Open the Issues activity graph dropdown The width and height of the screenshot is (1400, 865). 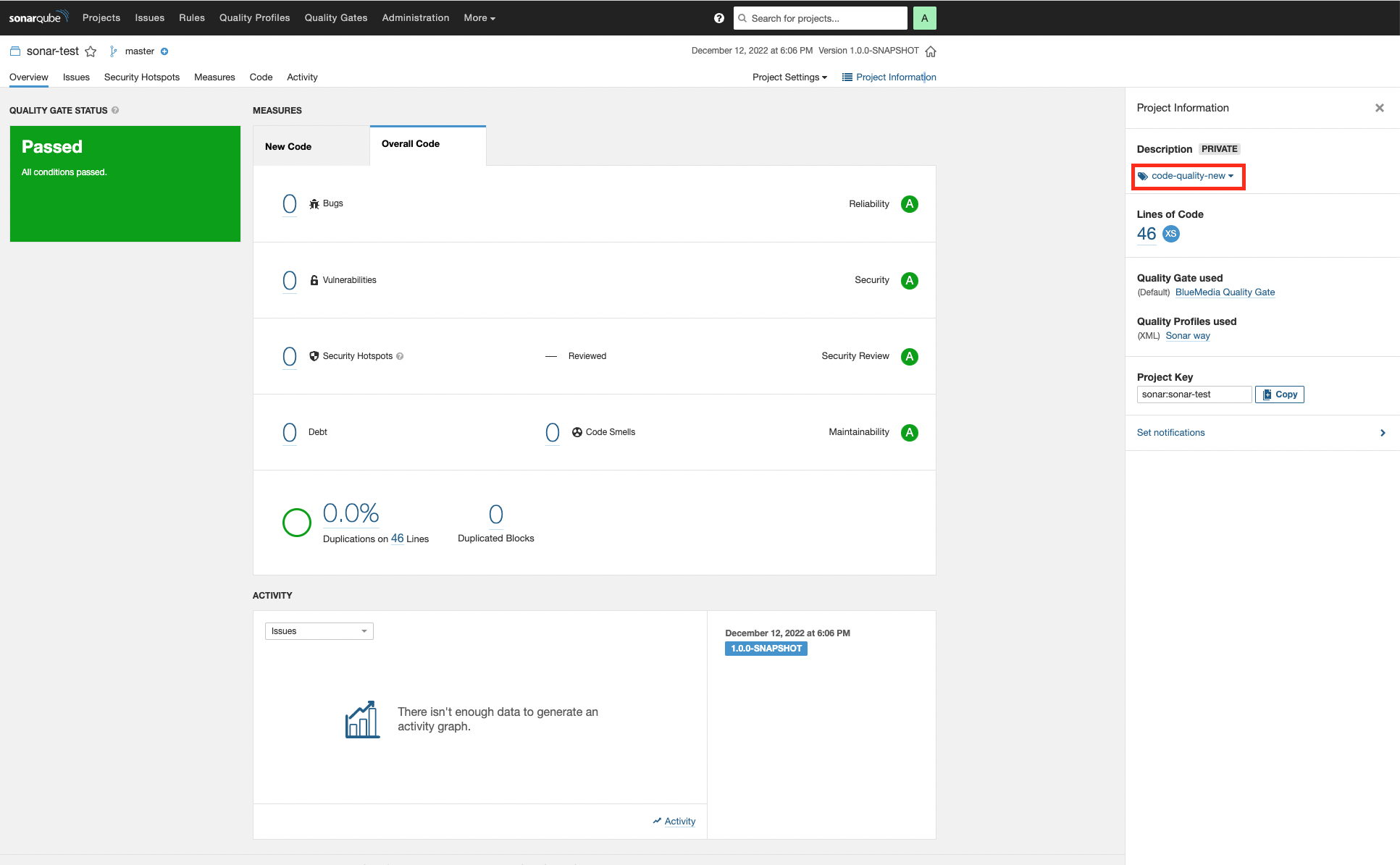[319, 631]
